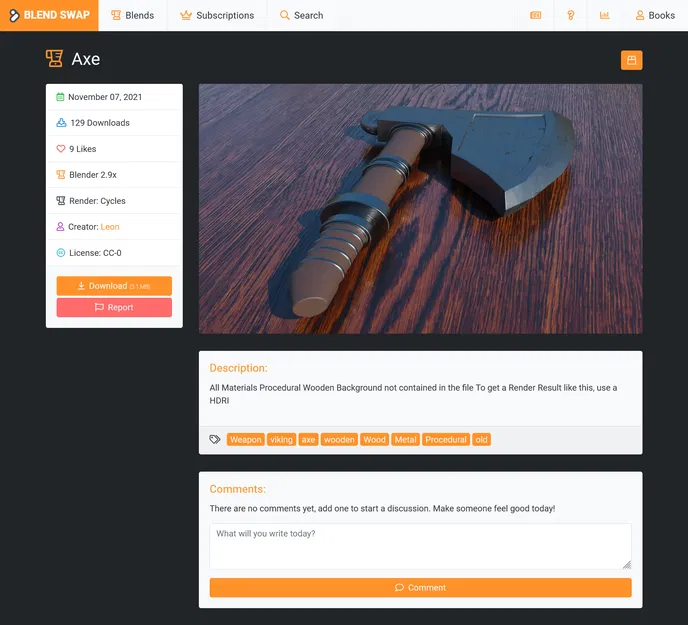Click the '129 Downloads' text
The height and width of the screenshot is (625, 688).
coord(100,123)
